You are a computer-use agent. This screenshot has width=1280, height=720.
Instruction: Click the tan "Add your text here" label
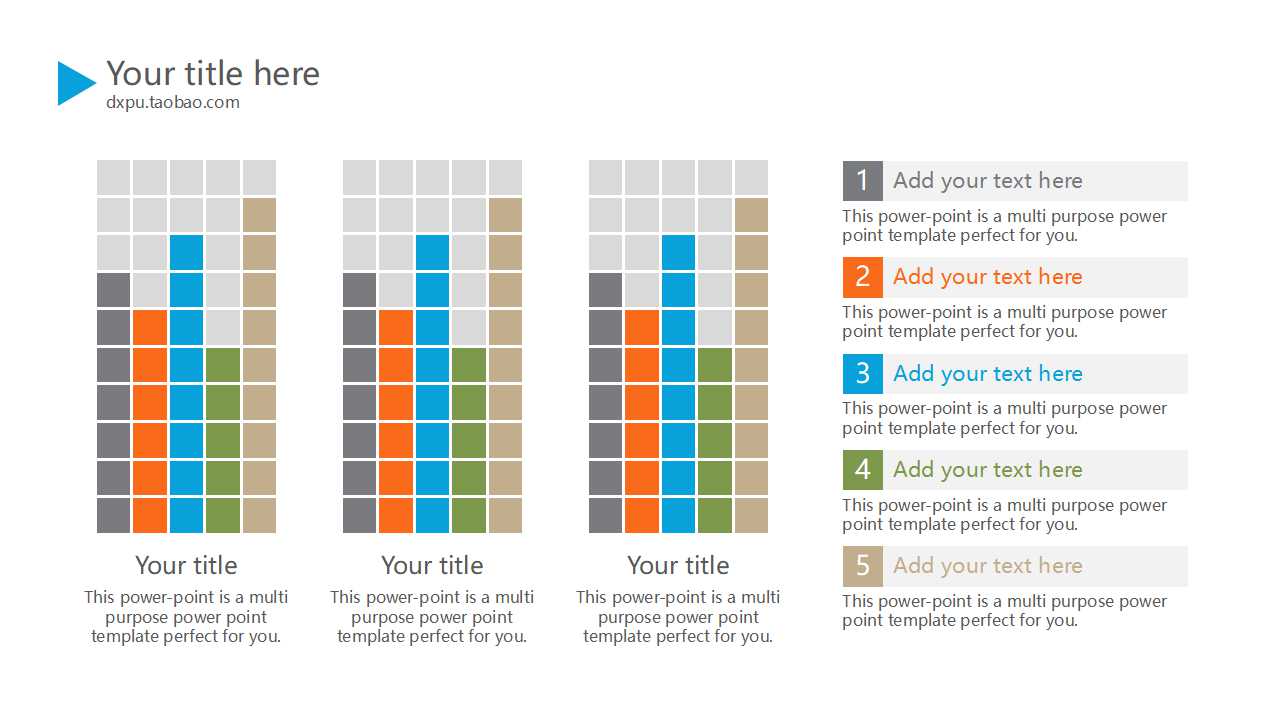pyautogui.click(x=987, y=566)
